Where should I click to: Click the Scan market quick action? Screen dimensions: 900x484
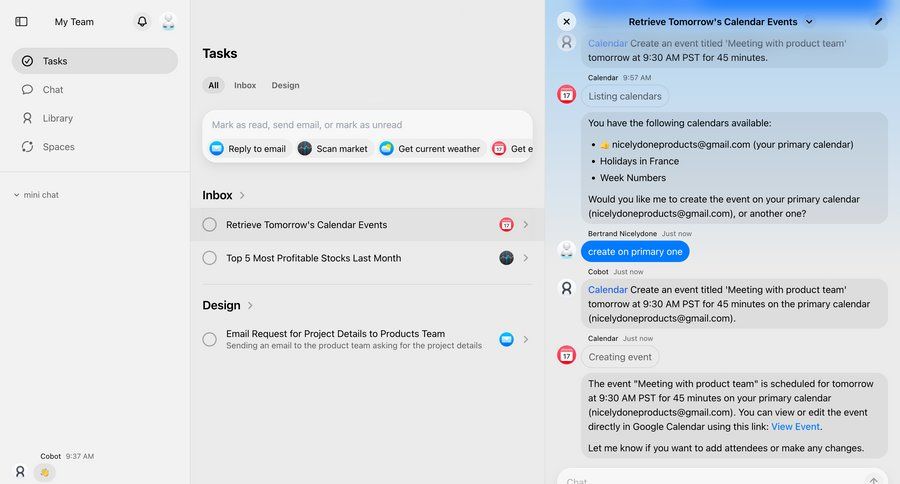point(333,149)
